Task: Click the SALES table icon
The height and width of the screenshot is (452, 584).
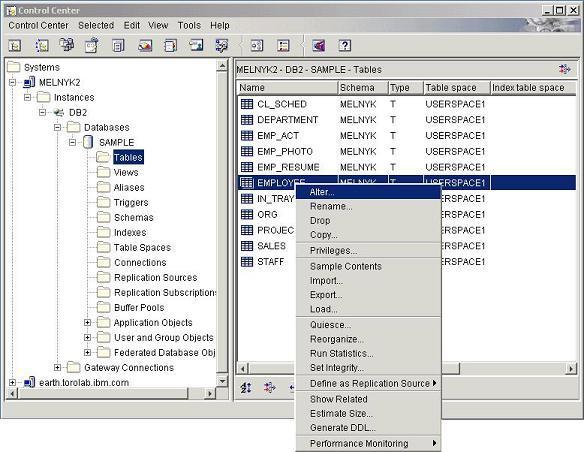Action: [x=247, y=246]
